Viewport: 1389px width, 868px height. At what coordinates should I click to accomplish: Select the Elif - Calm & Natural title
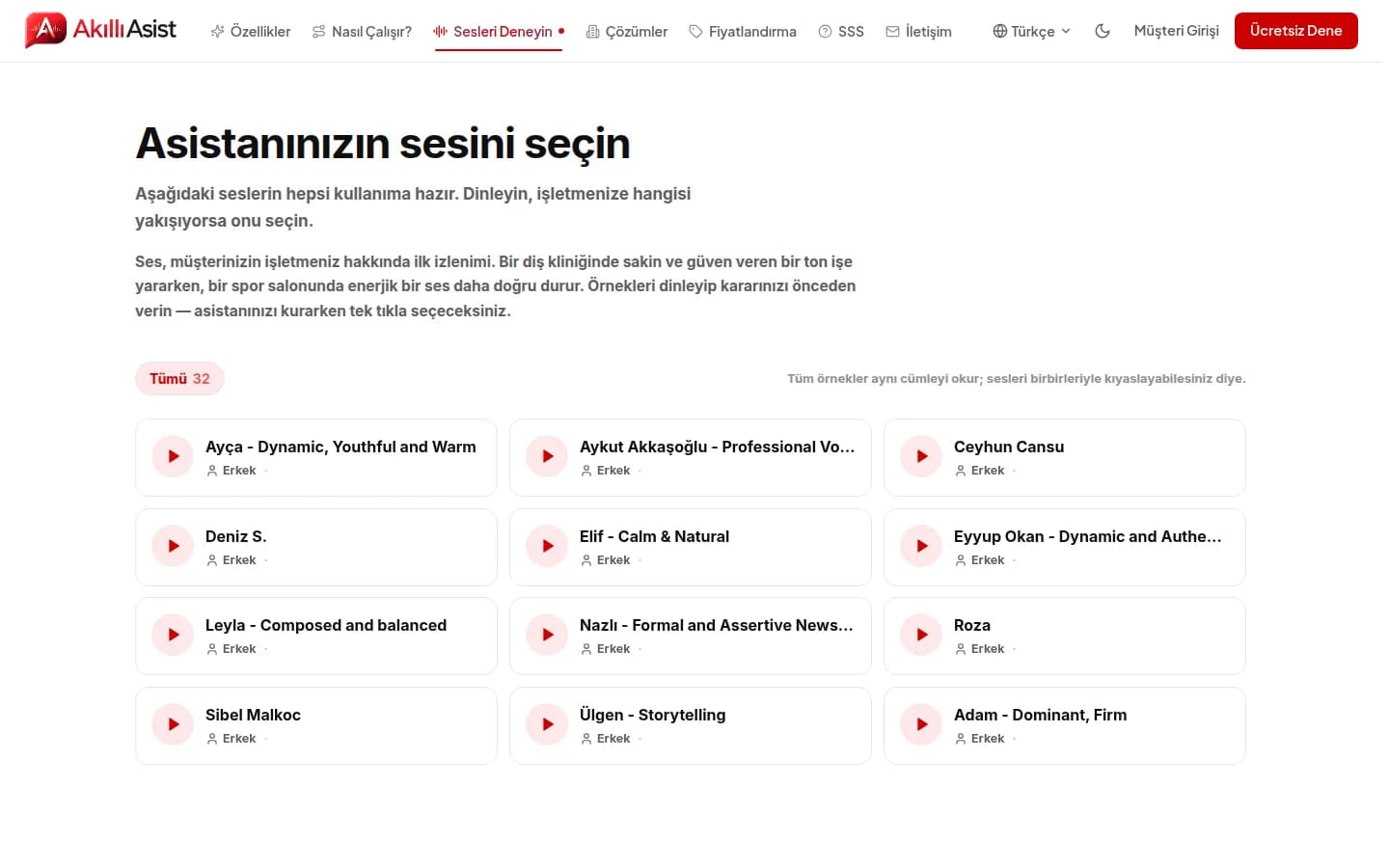tap(654, 536)
